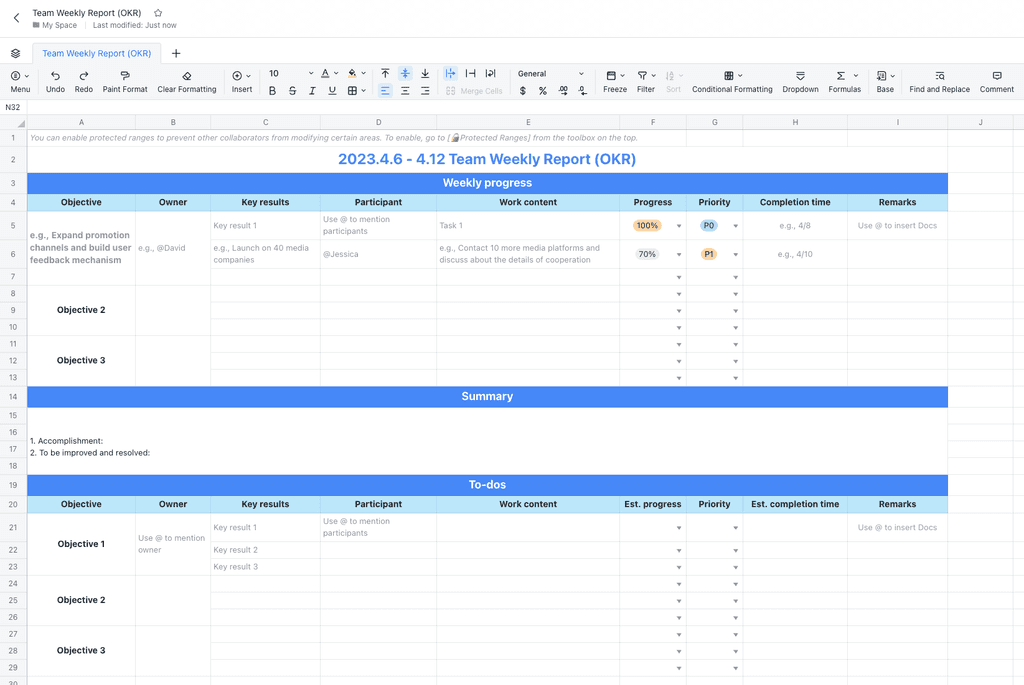Open the Priority dropdown next to P0
1024x685 pixels.
pos(733,226)
